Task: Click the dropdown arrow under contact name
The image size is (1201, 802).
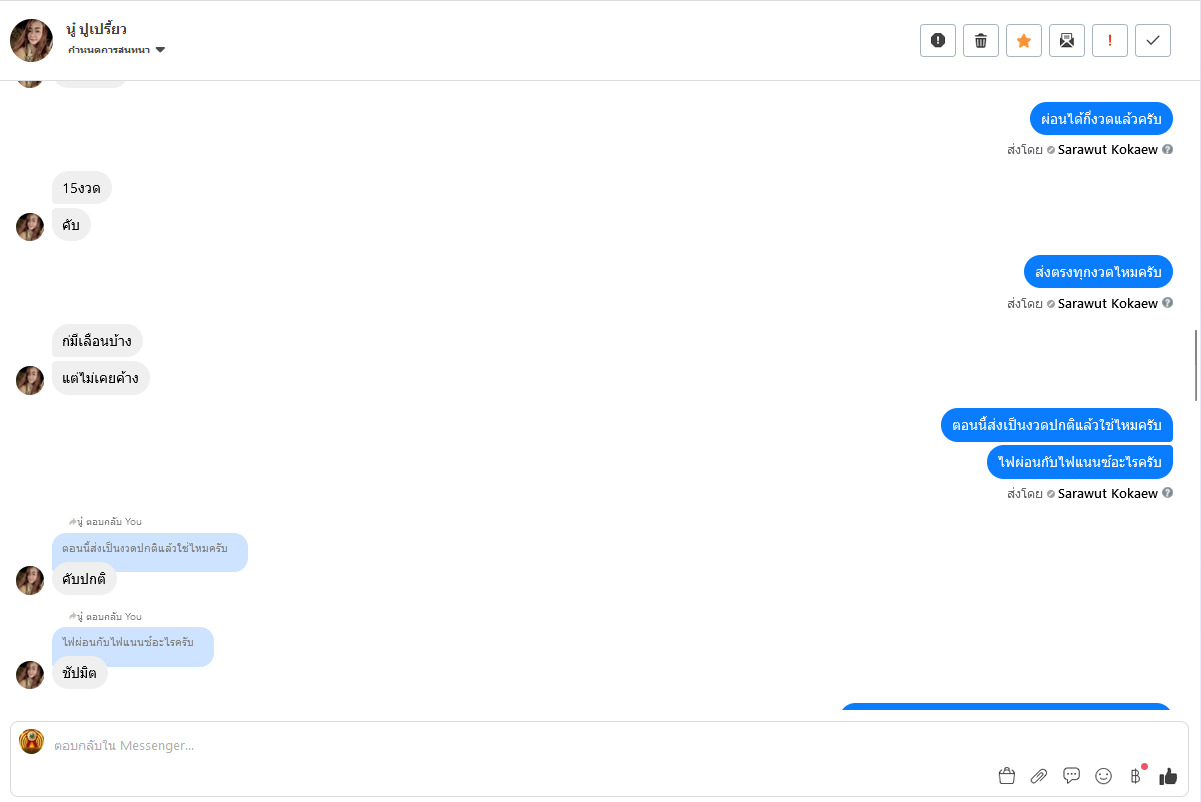Action: point(160,50)
